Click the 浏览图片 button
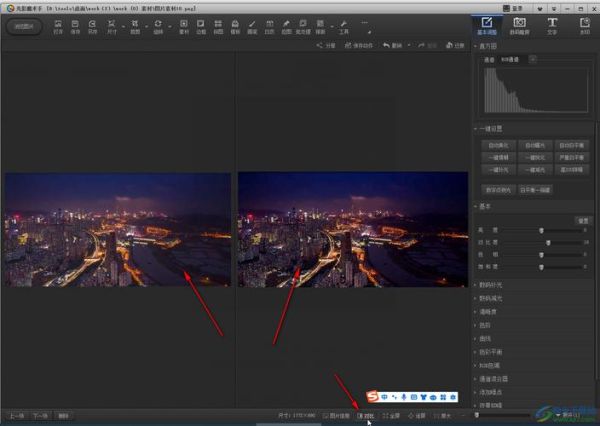This screenshot has height=426, width=600. click(22, 26)
